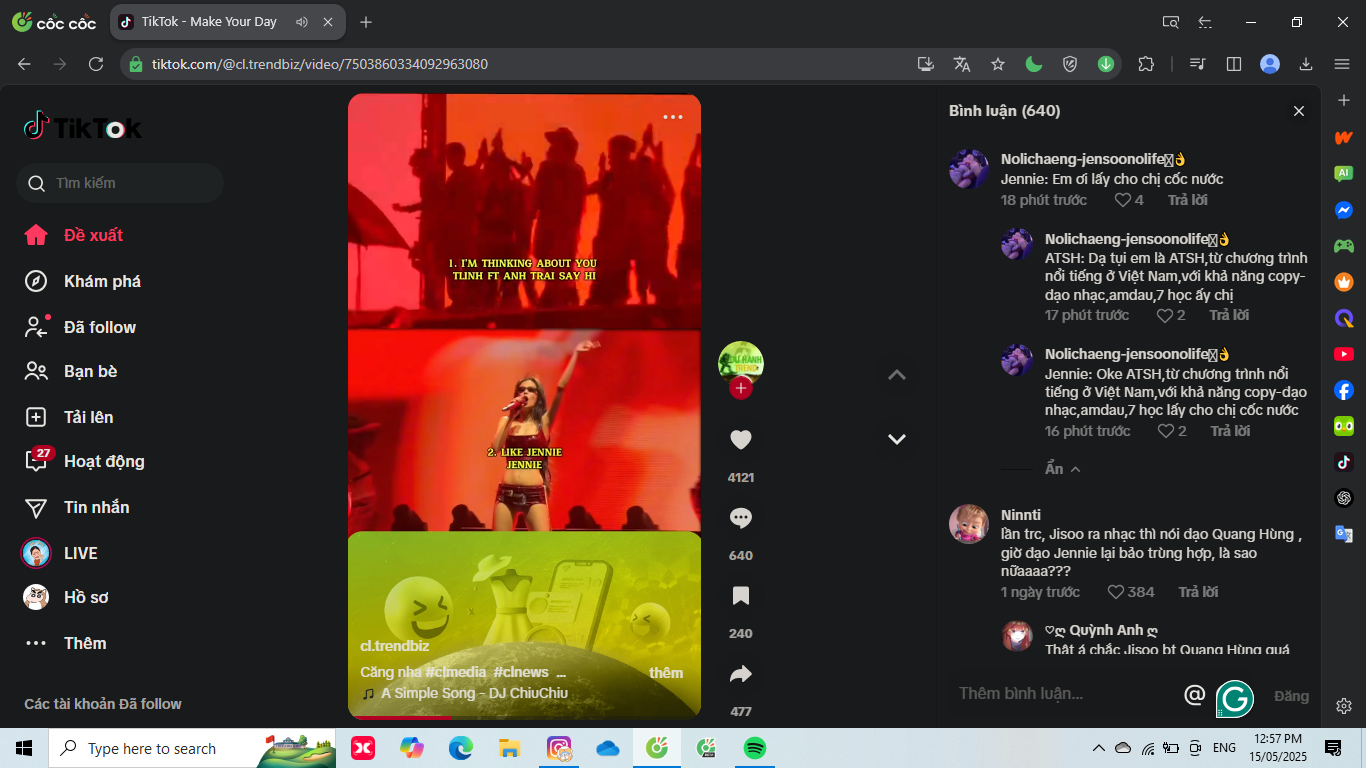
Task: Insert mention with @ icon
Action: pyautogui.click(x=1194, y=694)
